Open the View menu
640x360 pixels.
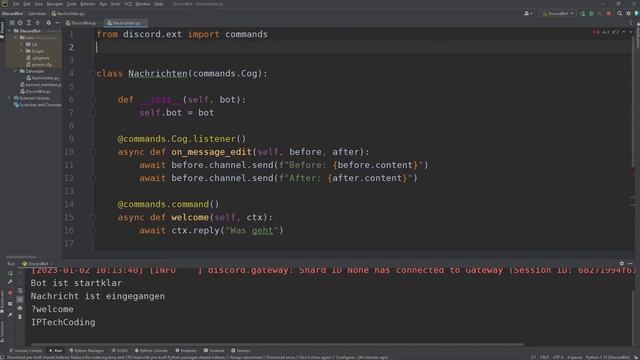pos(38,4)
